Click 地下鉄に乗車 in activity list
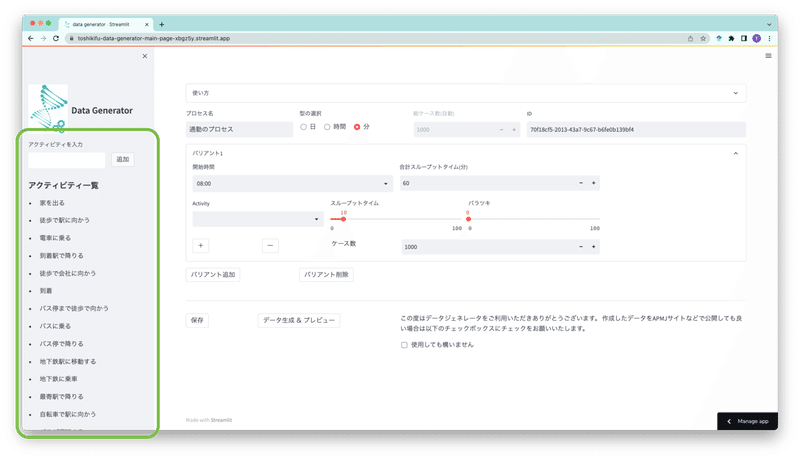The width and height of the screenshot is (800, 459). pyautogui.click(x=59, y=379)
